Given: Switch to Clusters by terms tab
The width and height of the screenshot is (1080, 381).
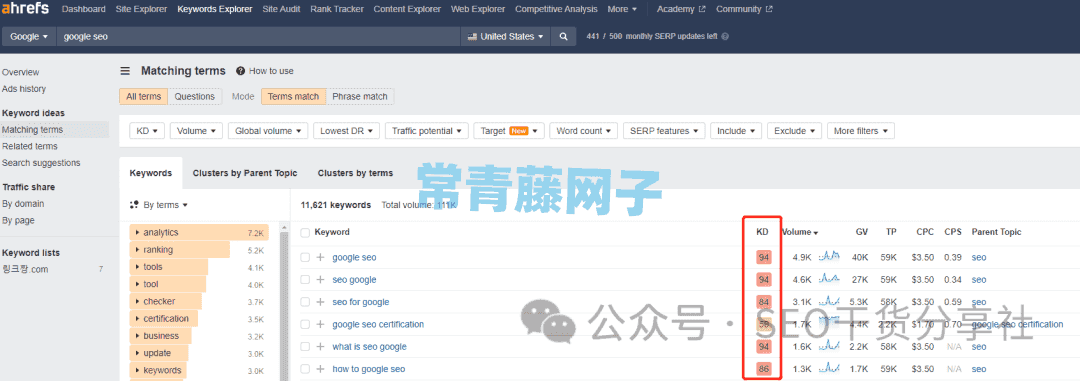Looking at the screenshot, I should pos(355,173).
